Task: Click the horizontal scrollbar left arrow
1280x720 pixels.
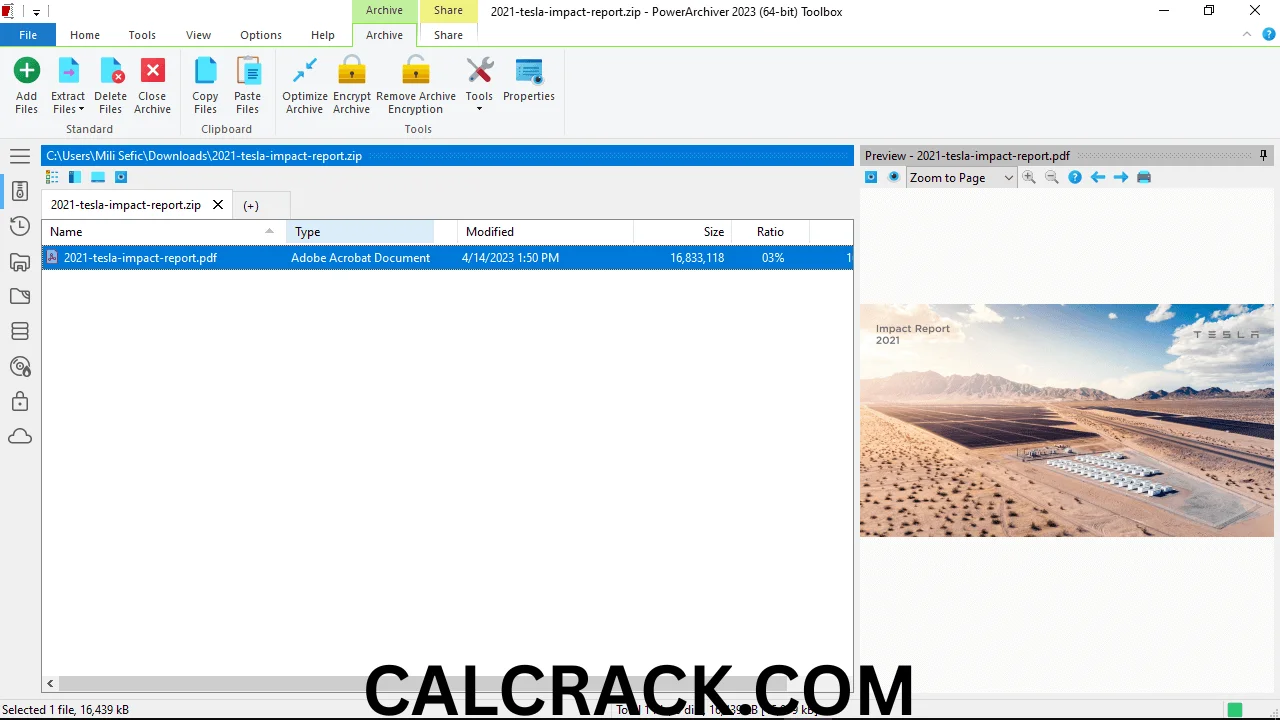Action: (x=50, y=684)
